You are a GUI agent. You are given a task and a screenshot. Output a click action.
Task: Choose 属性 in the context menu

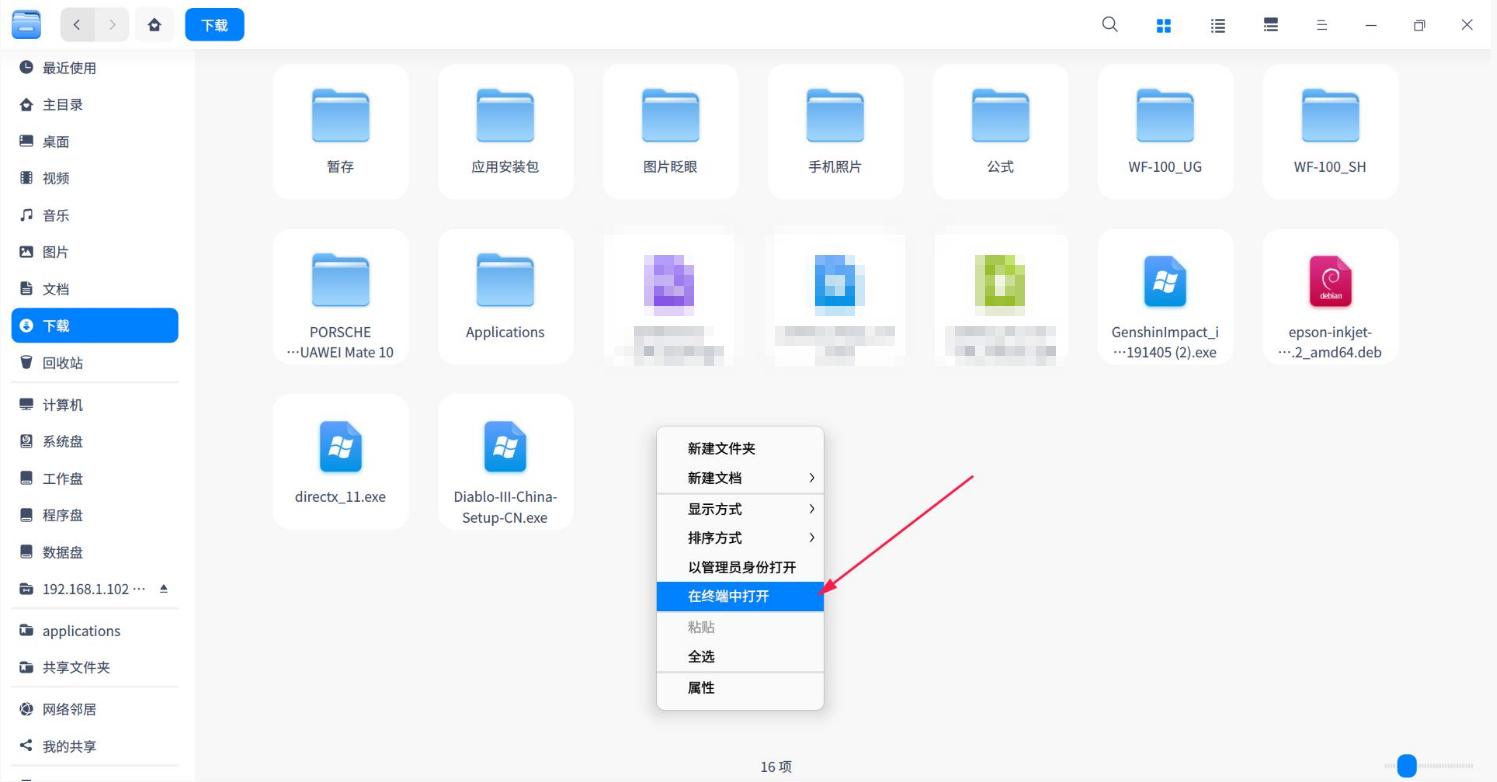[701, 688]
